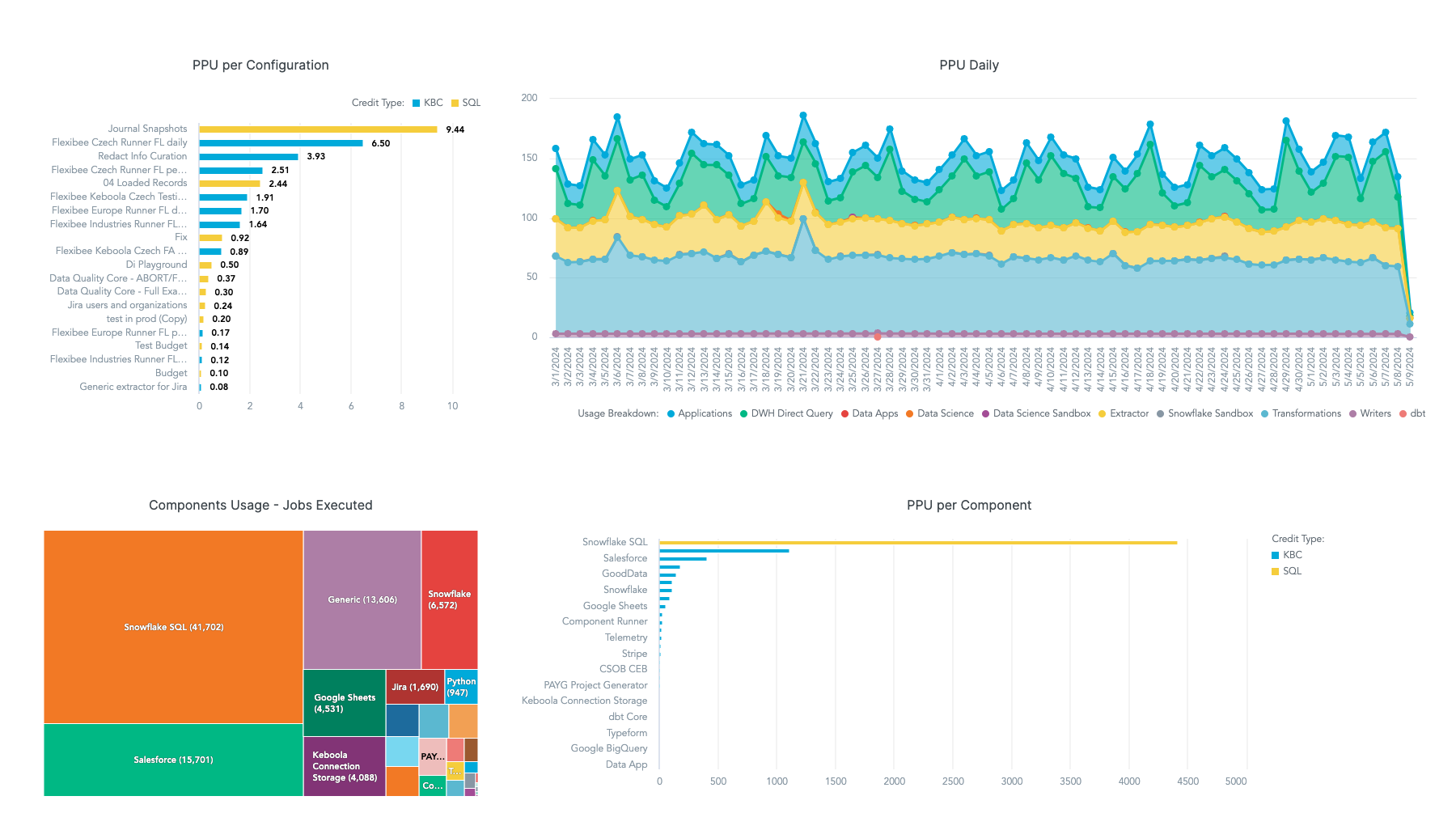
Task: Click Telemetry axis label
Action: point(626,637)
